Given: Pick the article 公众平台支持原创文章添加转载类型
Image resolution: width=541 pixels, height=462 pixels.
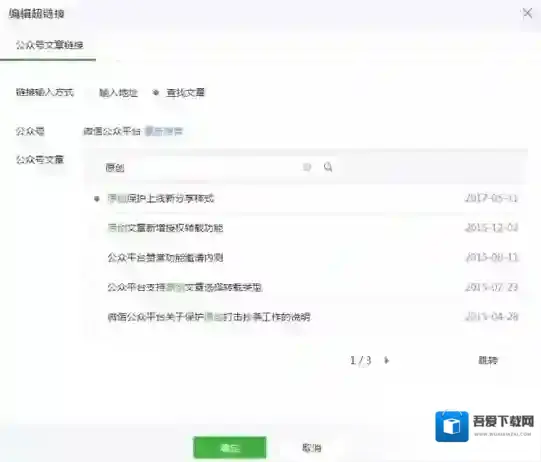Looking at the screenshot, I should [x=185, y=287].
